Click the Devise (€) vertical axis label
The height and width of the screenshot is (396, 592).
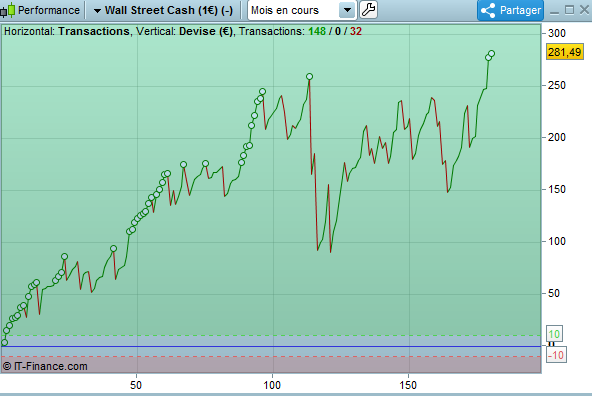click(x=206, y=31)
